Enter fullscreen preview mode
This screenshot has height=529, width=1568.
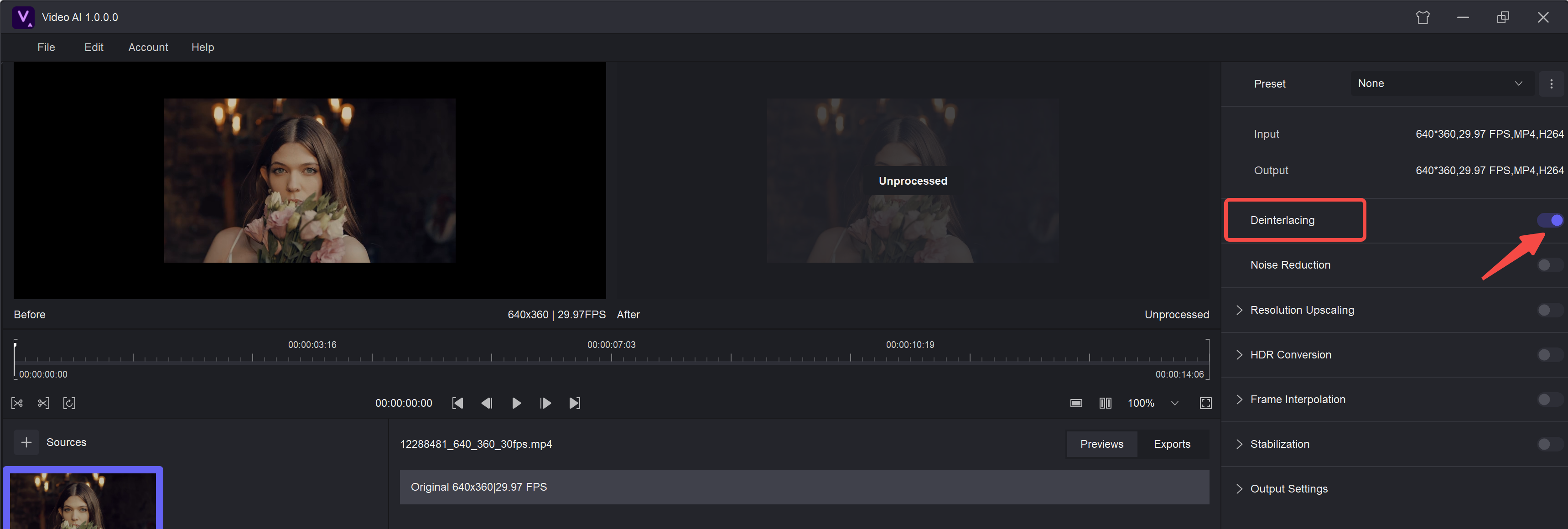point(1205,403)
